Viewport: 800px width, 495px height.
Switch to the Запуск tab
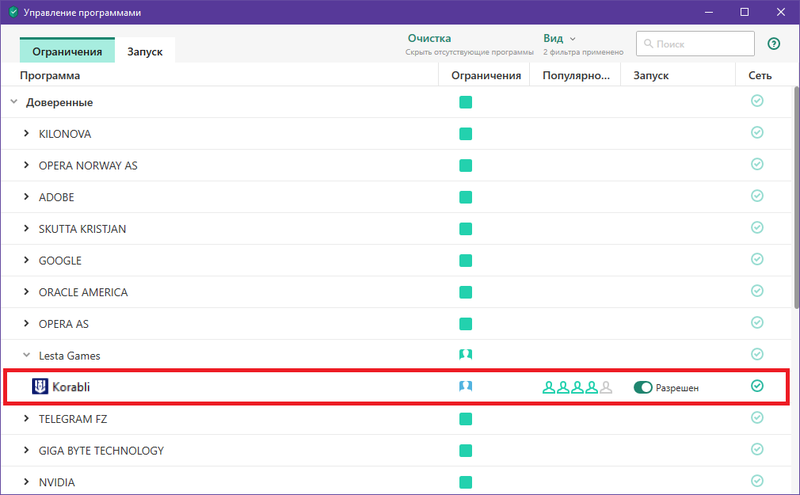click(x=145, y=51)
